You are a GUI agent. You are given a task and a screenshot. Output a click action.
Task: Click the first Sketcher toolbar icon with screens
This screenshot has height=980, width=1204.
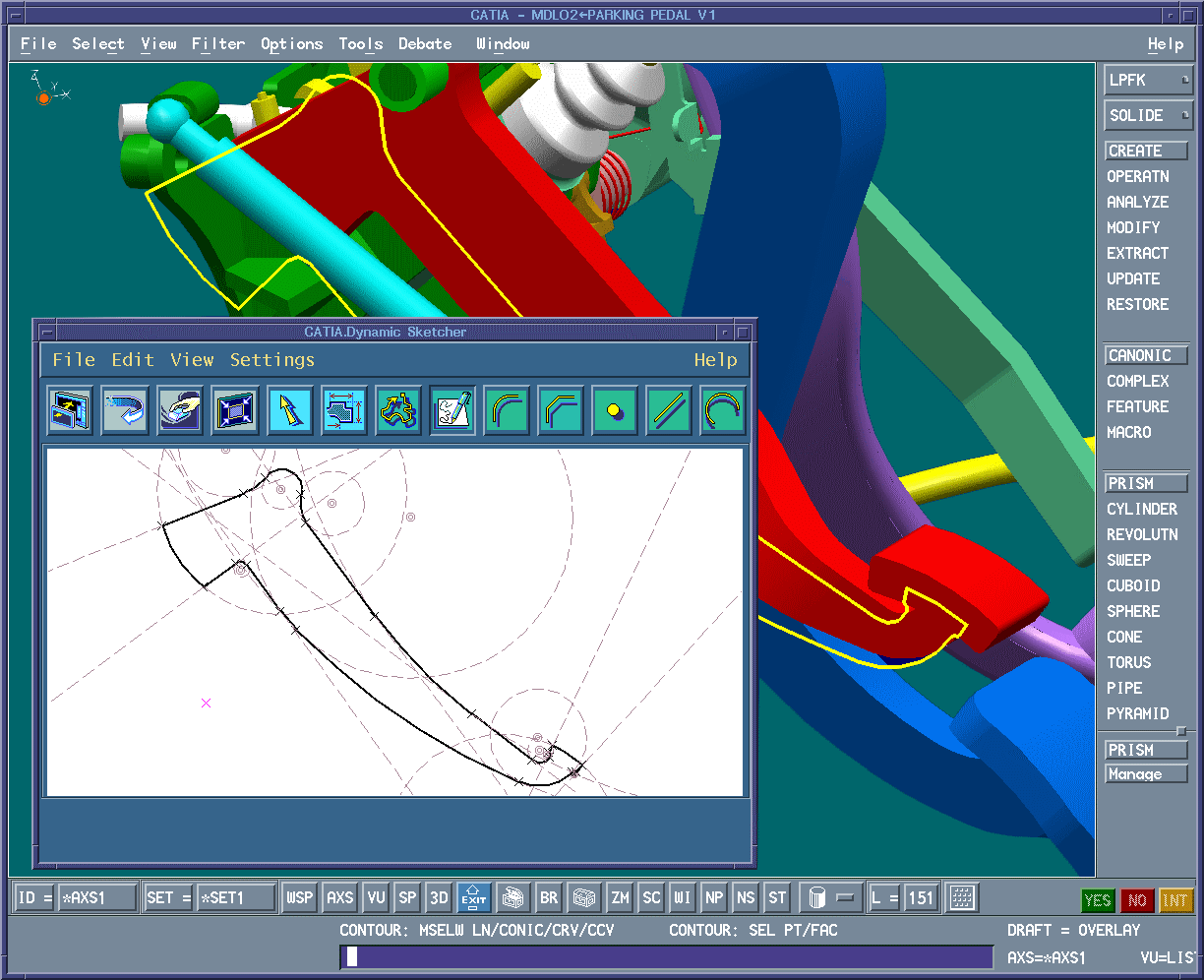point(71,410)
